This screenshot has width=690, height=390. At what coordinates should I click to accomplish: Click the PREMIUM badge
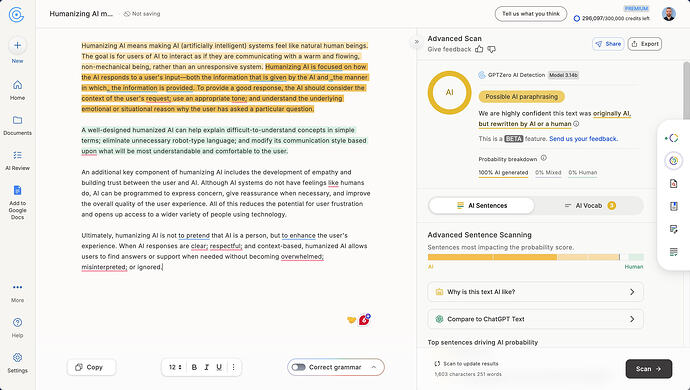(636, 8)
